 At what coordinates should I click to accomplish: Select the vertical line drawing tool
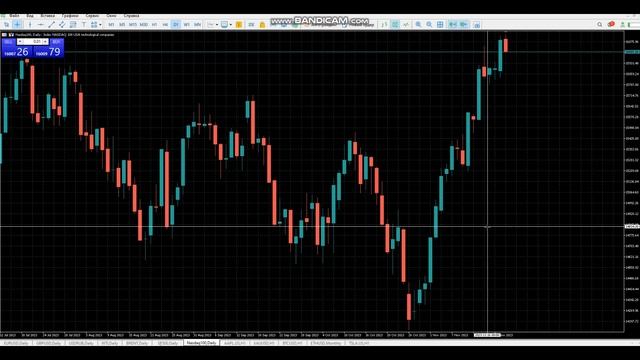(x=30, y=25)
